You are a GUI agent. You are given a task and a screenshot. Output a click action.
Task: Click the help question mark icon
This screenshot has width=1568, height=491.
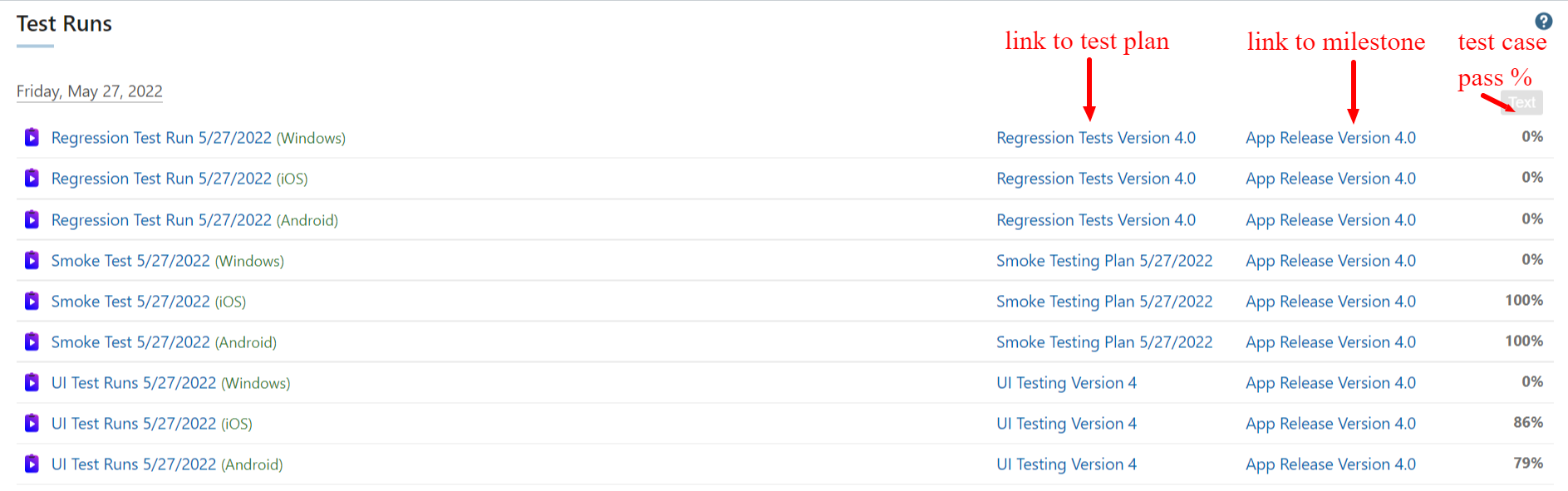1543,22
